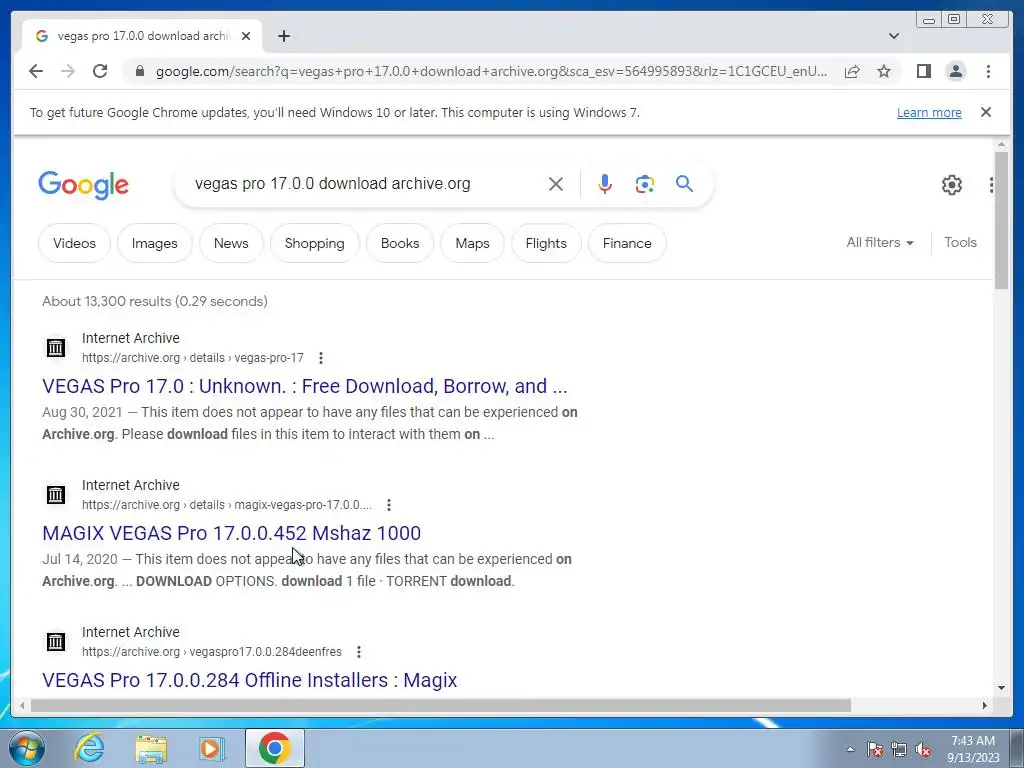
Task: Open Chrome's three-dot menu
Action: pos(988,71)
